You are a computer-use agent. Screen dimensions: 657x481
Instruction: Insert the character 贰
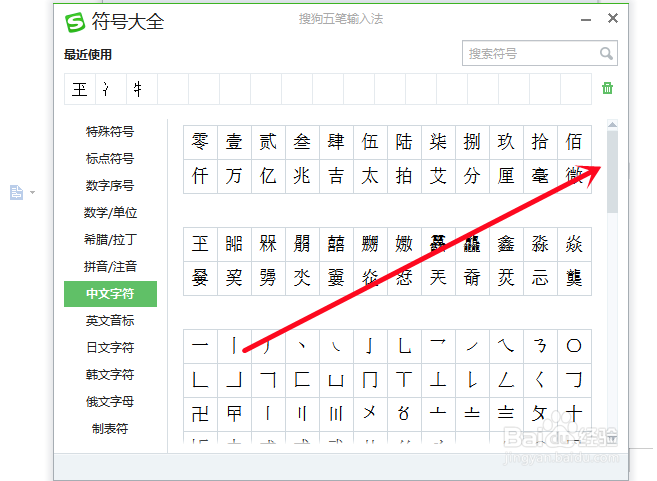(x=268, y=142)
